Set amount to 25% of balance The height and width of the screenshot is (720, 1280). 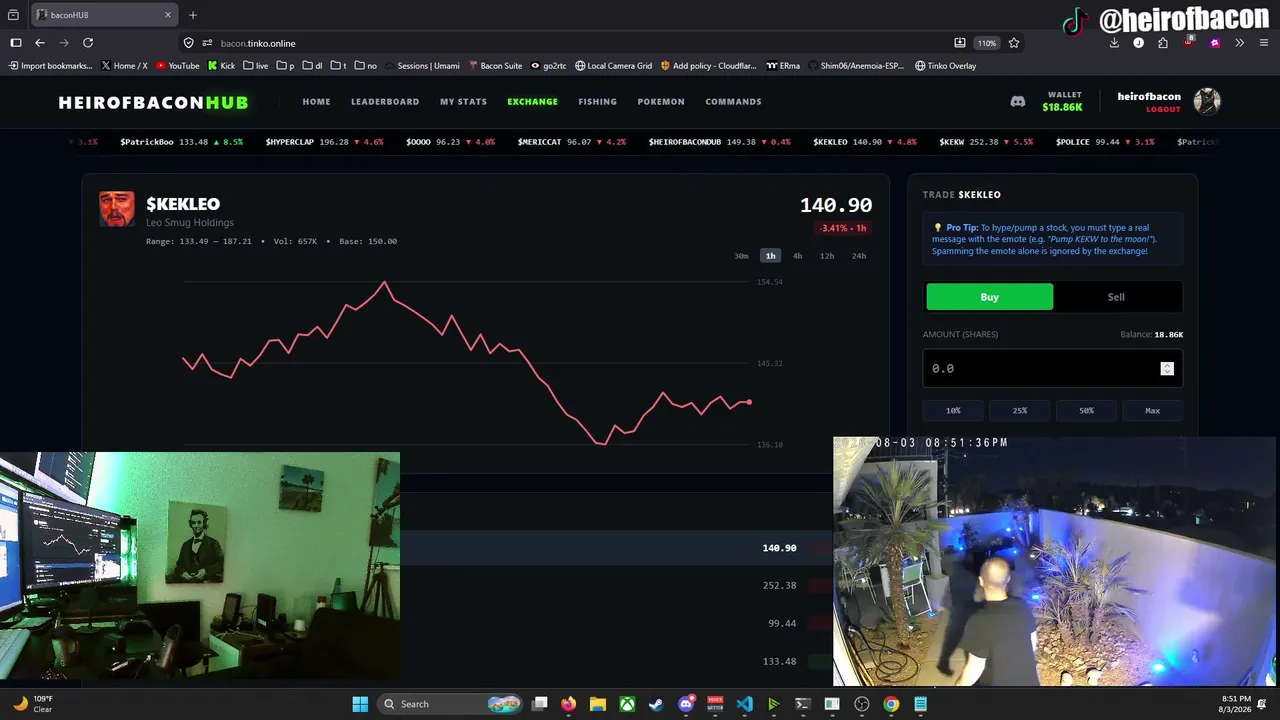(x=1020, y=411)
